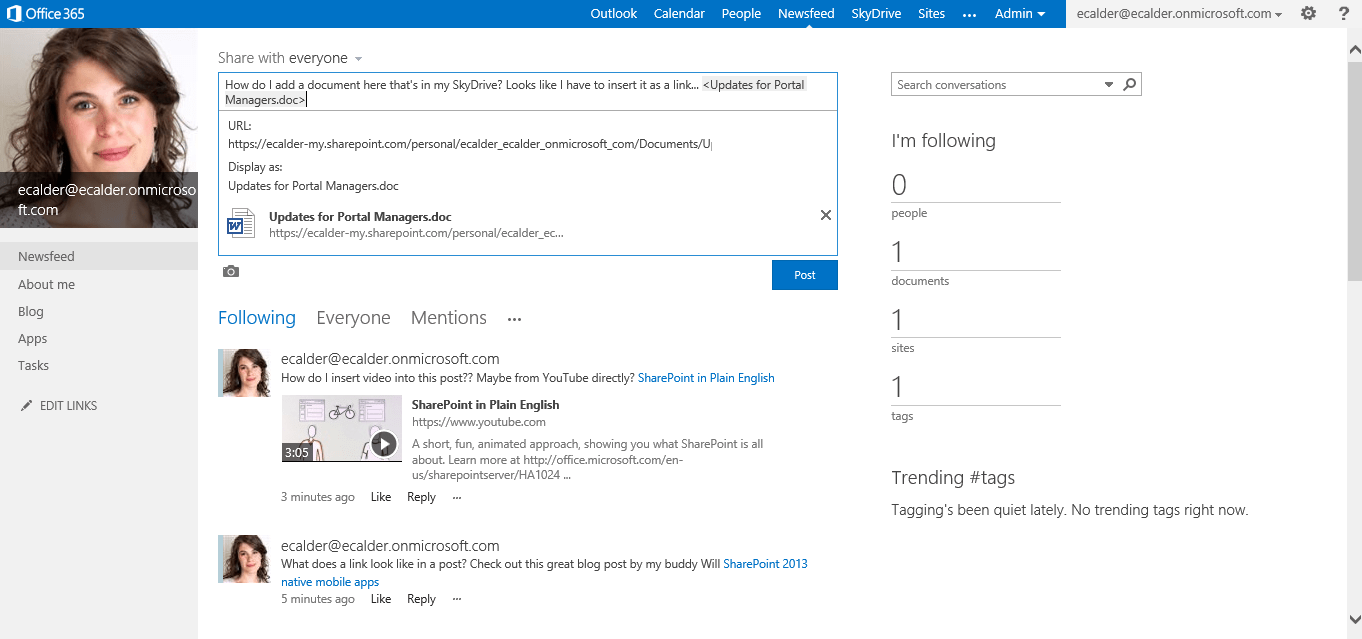
Task: Reply to the video post
Action: [421, 497]
